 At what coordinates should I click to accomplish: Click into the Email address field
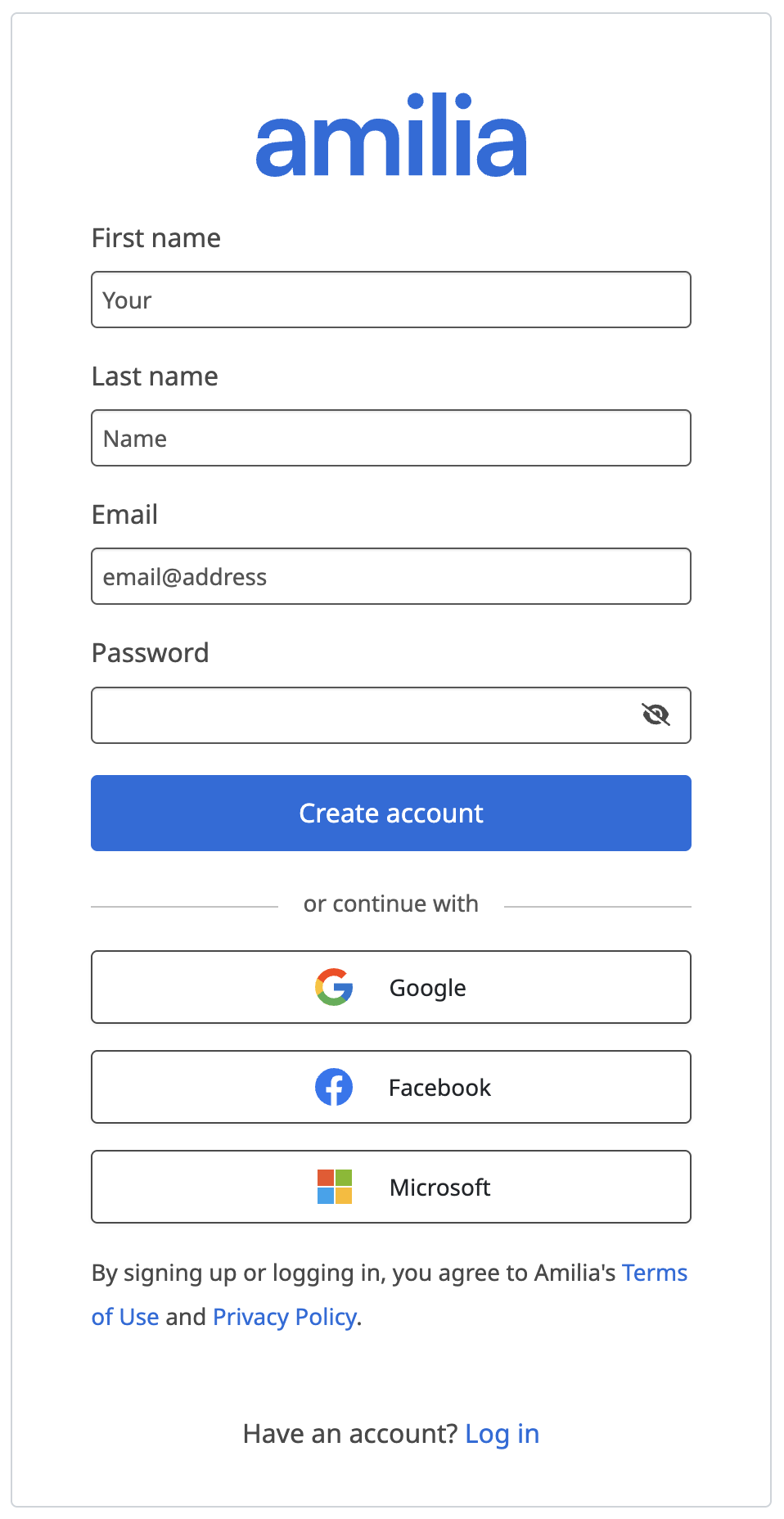(x=391, y=576)
